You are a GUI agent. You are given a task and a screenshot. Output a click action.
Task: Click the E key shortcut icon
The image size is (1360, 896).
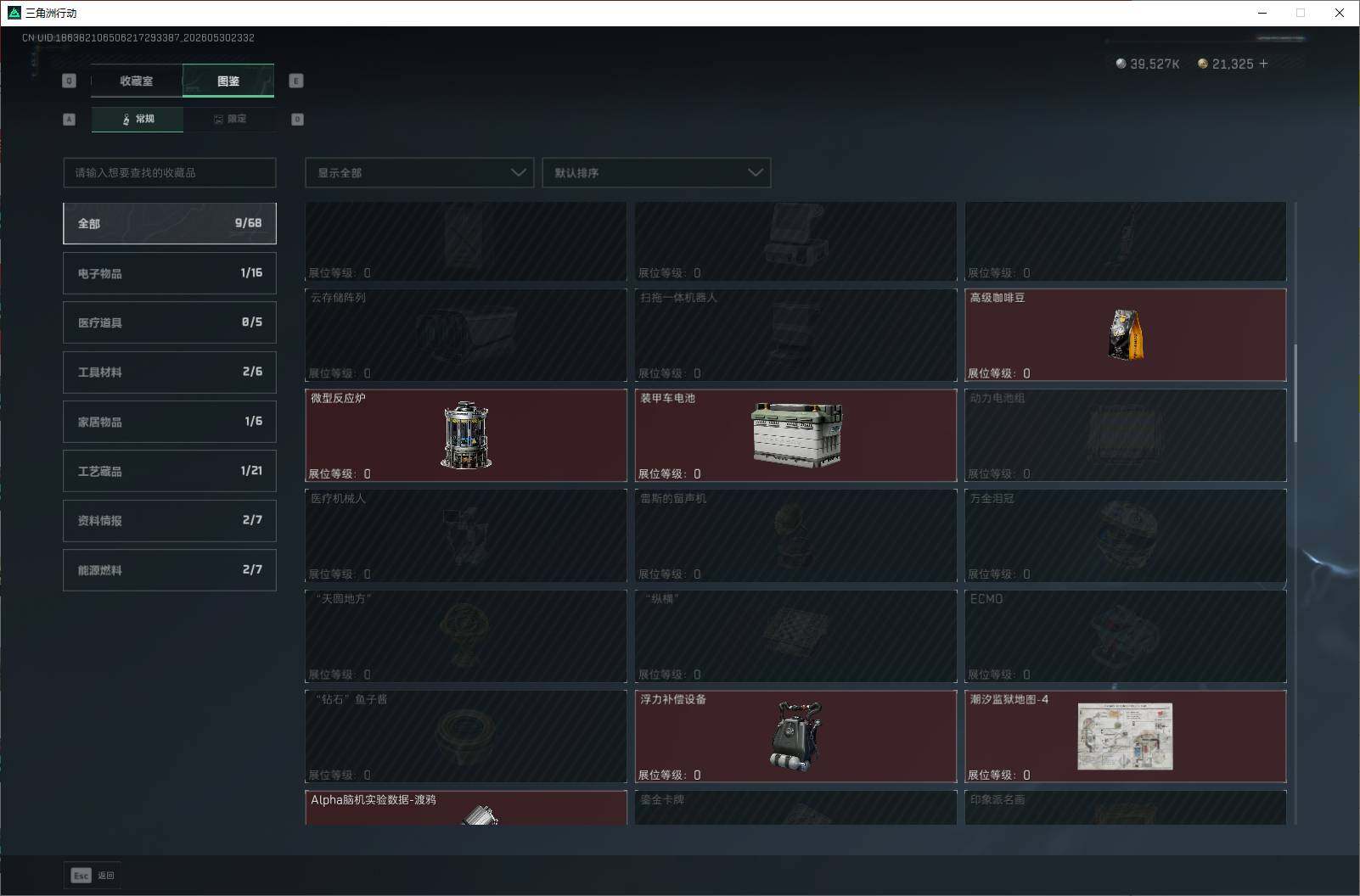point(295,81)
